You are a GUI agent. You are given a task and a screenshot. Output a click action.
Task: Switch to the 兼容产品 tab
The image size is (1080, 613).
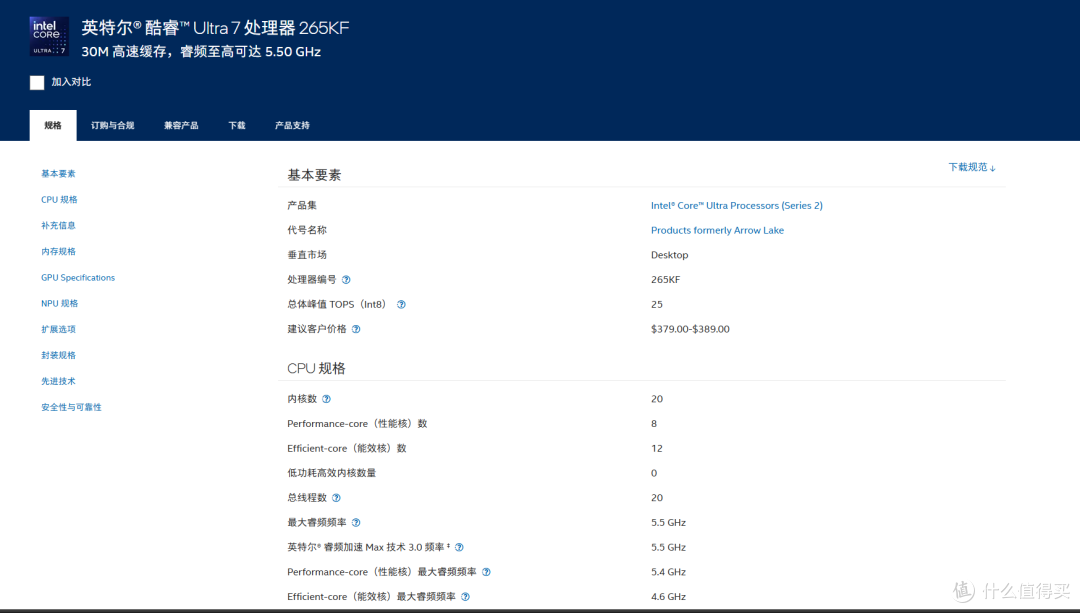point(181,125)
